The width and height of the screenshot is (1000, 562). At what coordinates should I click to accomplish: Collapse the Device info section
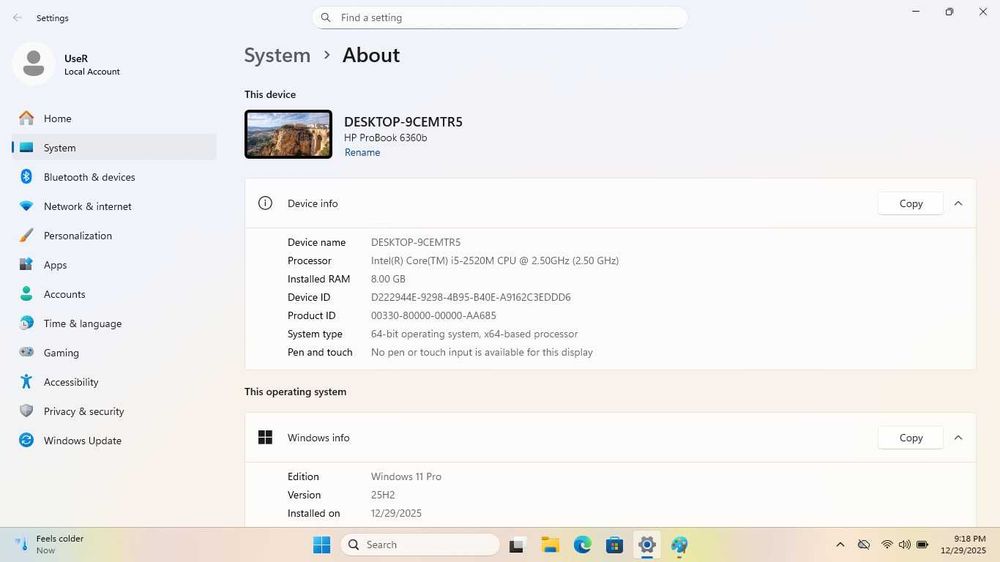pyautogui.click(x=958, y=203)
